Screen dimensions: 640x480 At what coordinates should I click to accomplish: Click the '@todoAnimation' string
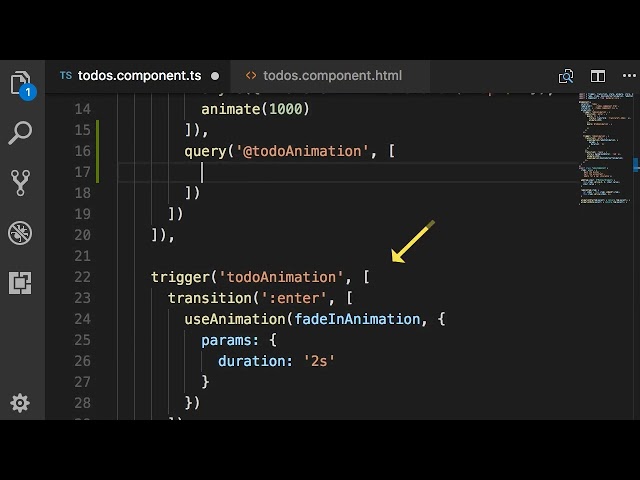pos(302,151)
